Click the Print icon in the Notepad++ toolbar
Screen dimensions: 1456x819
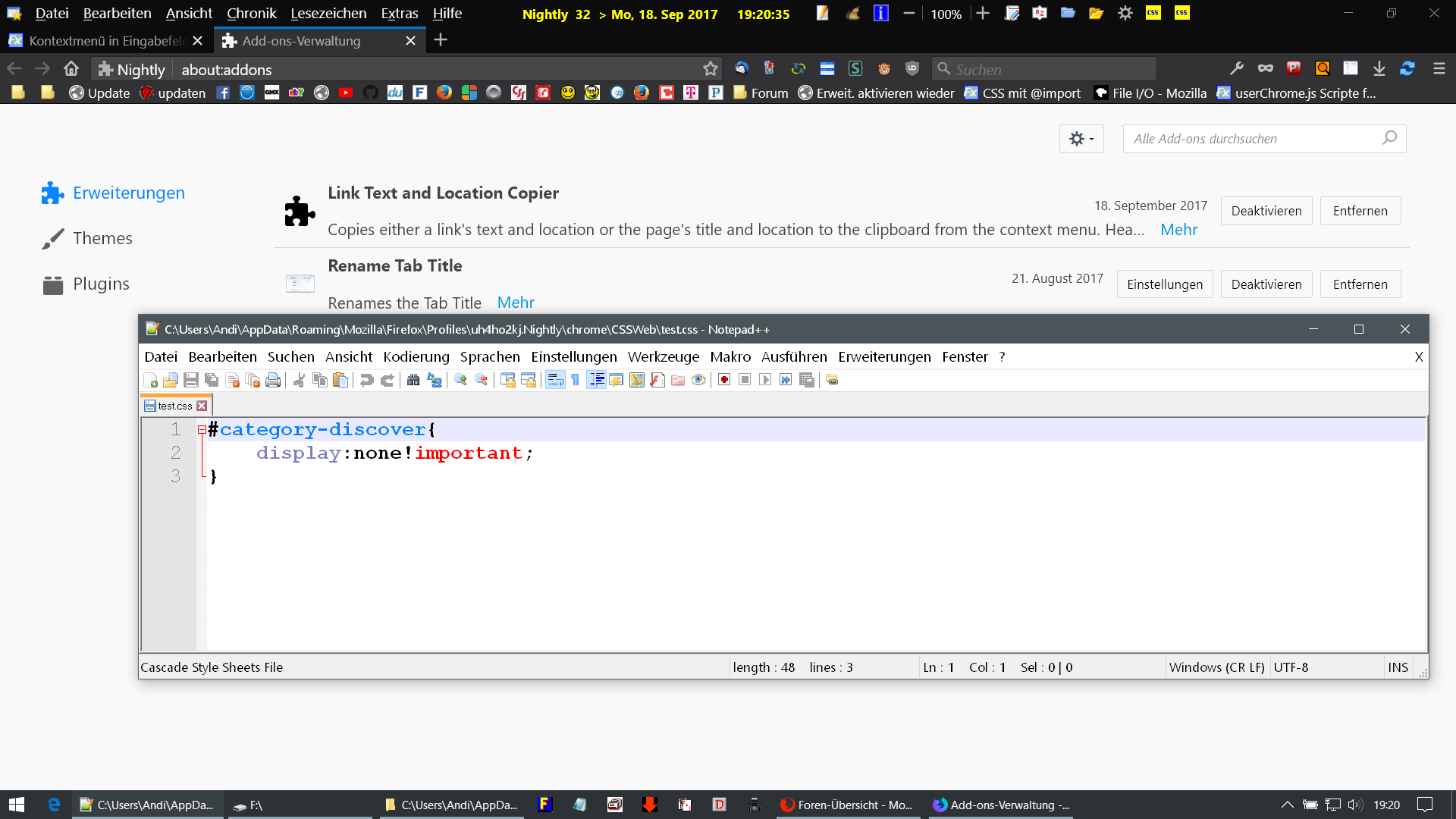coord(273,380)
